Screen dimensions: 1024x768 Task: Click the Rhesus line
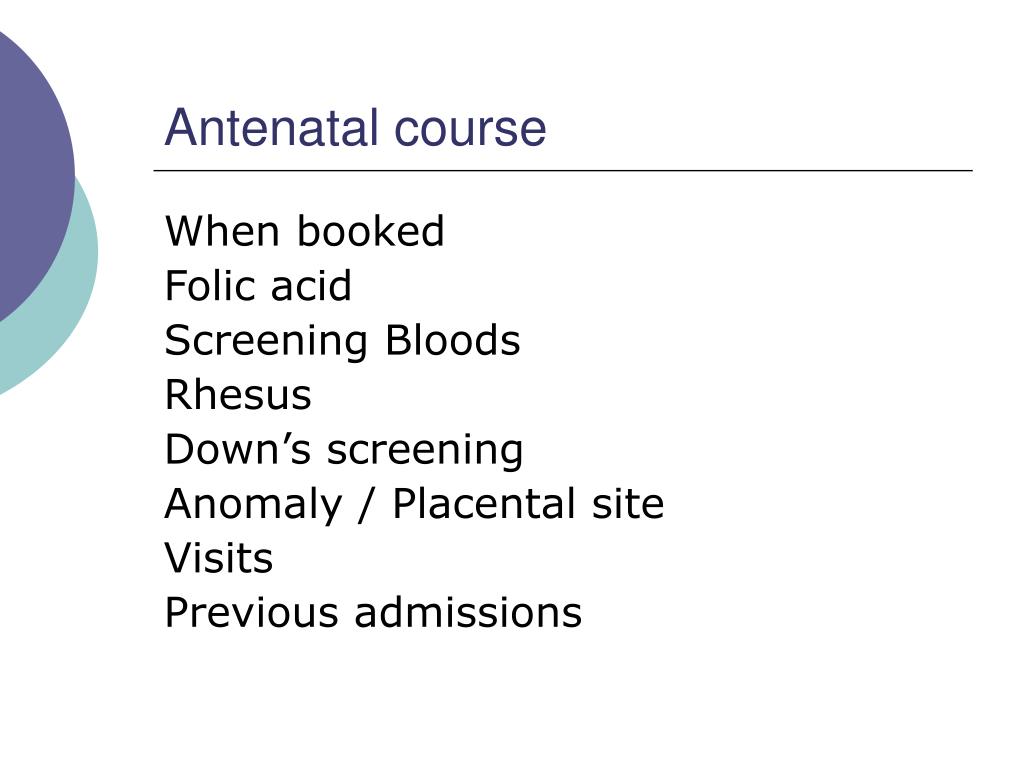[238, 394]
